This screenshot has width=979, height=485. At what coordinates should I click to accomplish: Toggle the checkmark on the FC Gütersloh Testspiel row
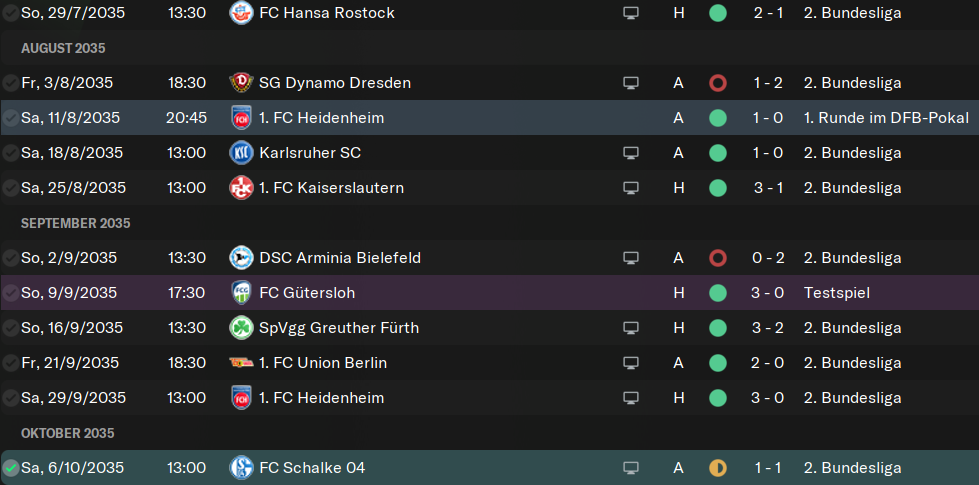(11, 292)
